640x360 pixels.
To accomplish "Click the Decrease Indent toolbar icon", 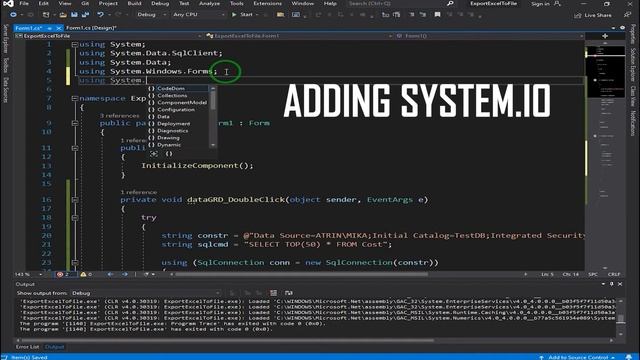I will click(411, 15).
